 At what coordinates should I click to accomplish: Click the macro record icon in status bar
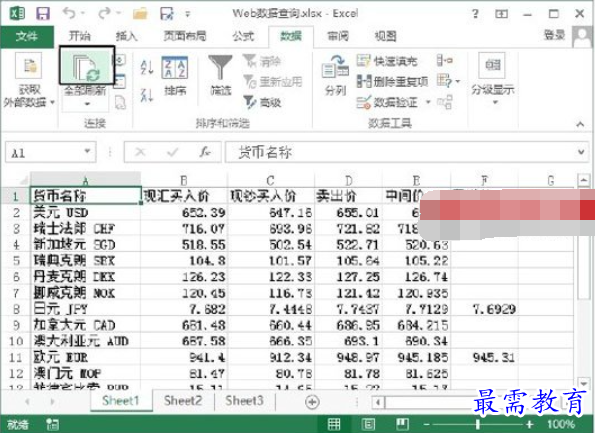pyautogui.click(x=52, y=424)
